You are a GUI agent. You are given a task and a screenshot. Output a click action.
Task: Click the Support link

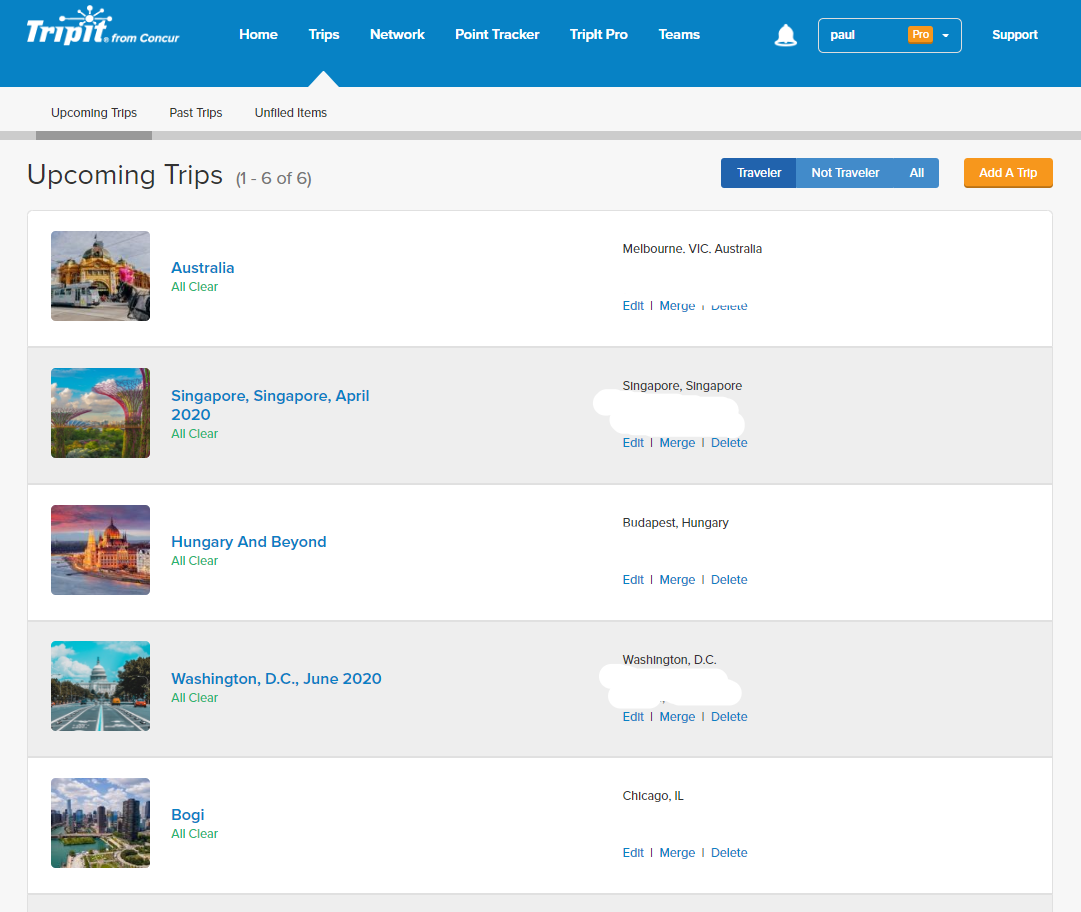click(1014, 34)
